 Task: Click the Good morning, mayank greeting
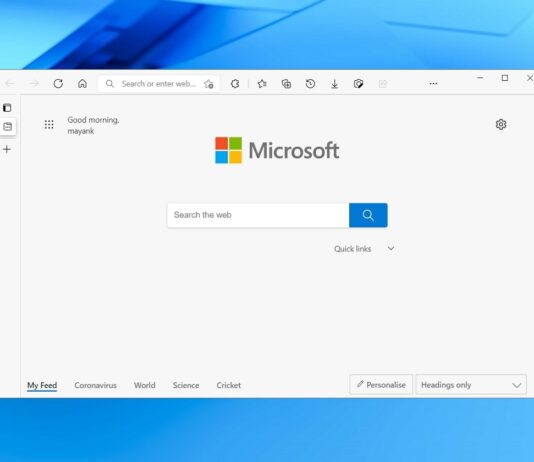pyautogui.click(x=93, y=125)
